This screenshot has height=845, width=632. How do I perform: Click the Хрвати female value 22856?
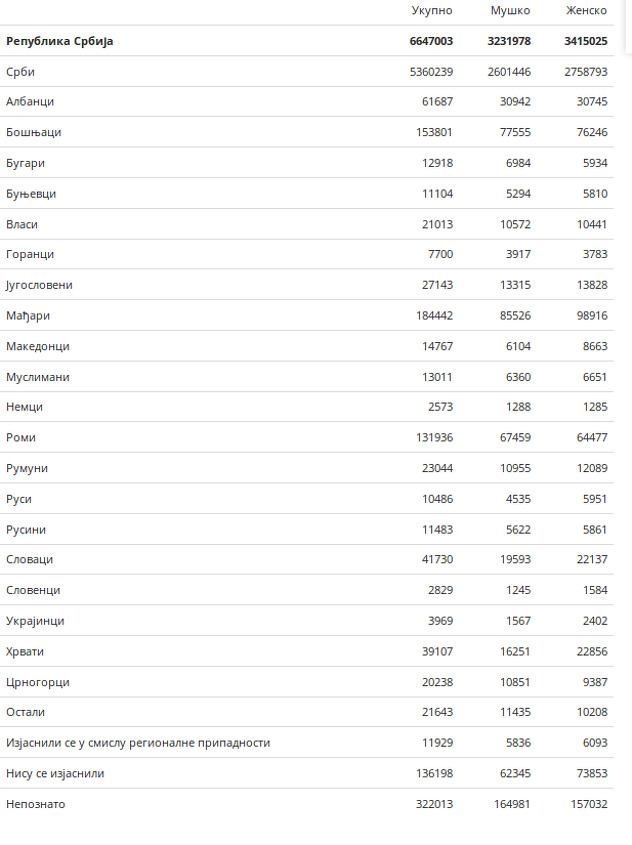tap(589, 651)
